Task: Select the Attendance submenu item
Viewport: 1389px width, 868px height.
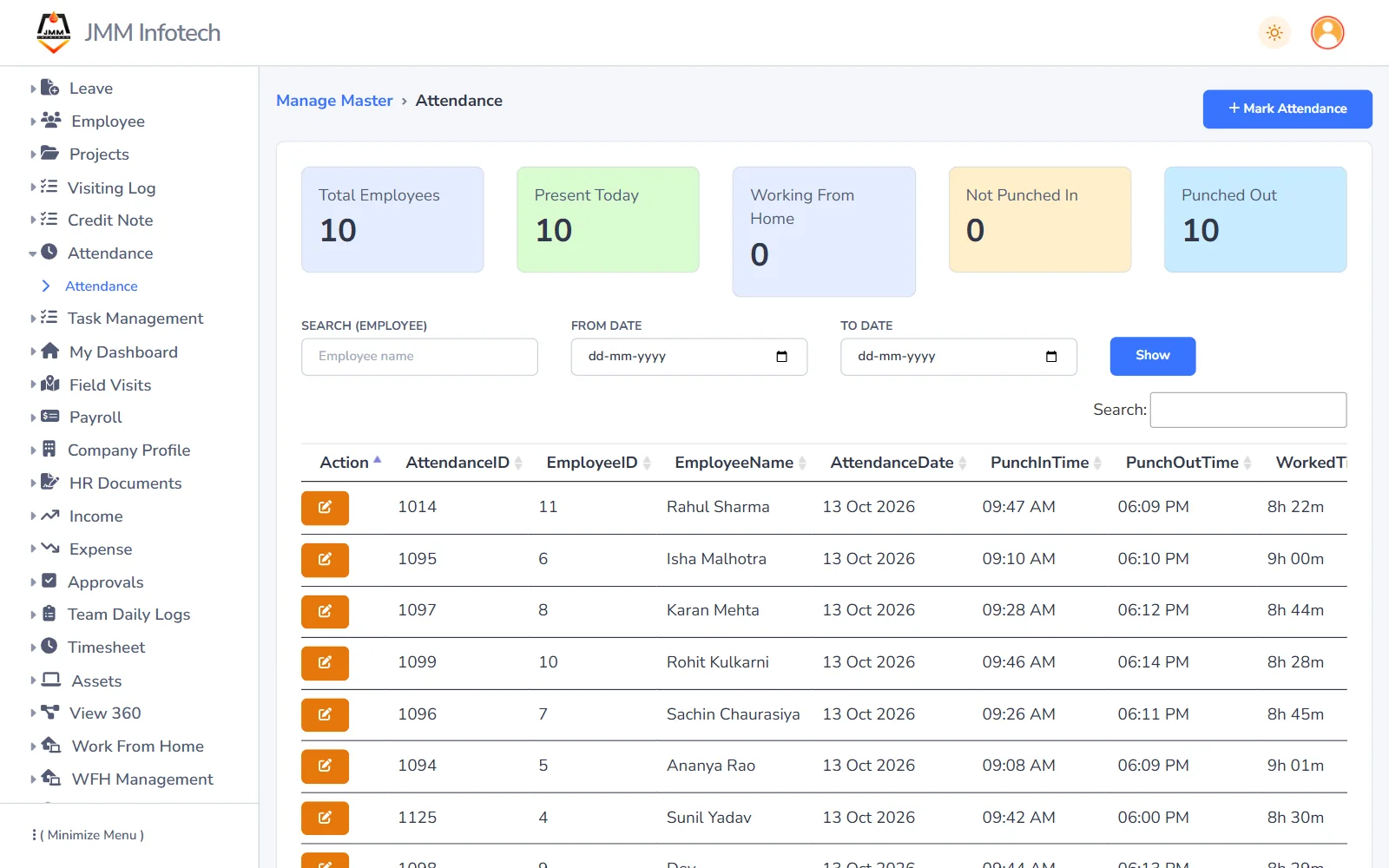Action: coord(102,286)
